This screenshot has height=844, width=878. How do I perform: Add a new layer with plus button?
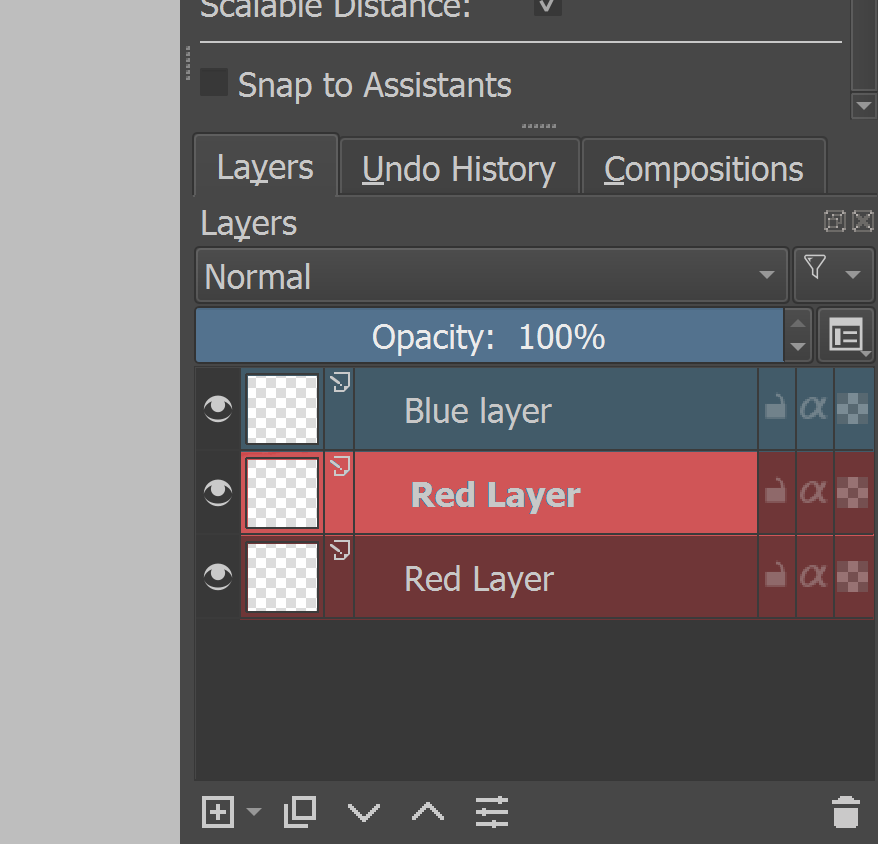pyautogui.click(x=218, y=812)
